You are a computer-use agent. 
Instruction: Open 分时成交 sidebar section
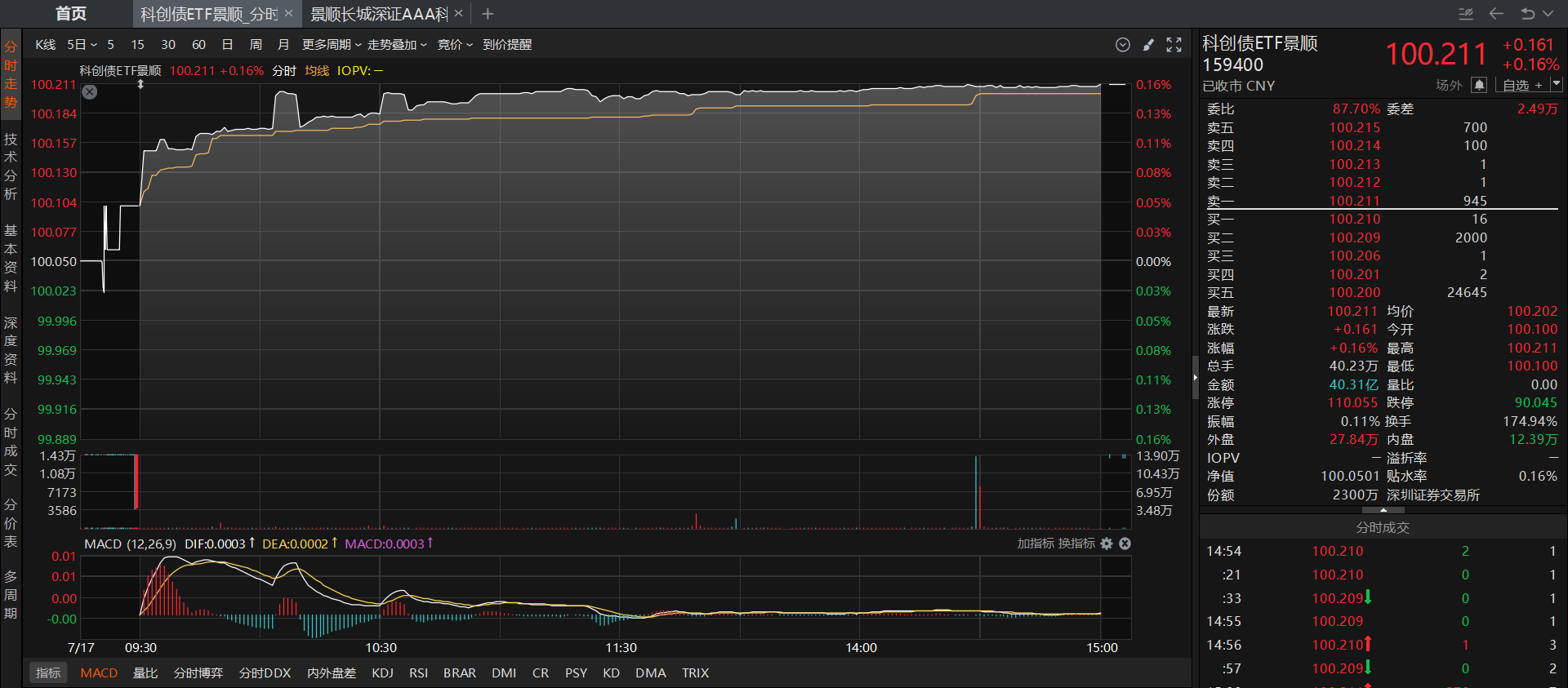click(11, 442)
